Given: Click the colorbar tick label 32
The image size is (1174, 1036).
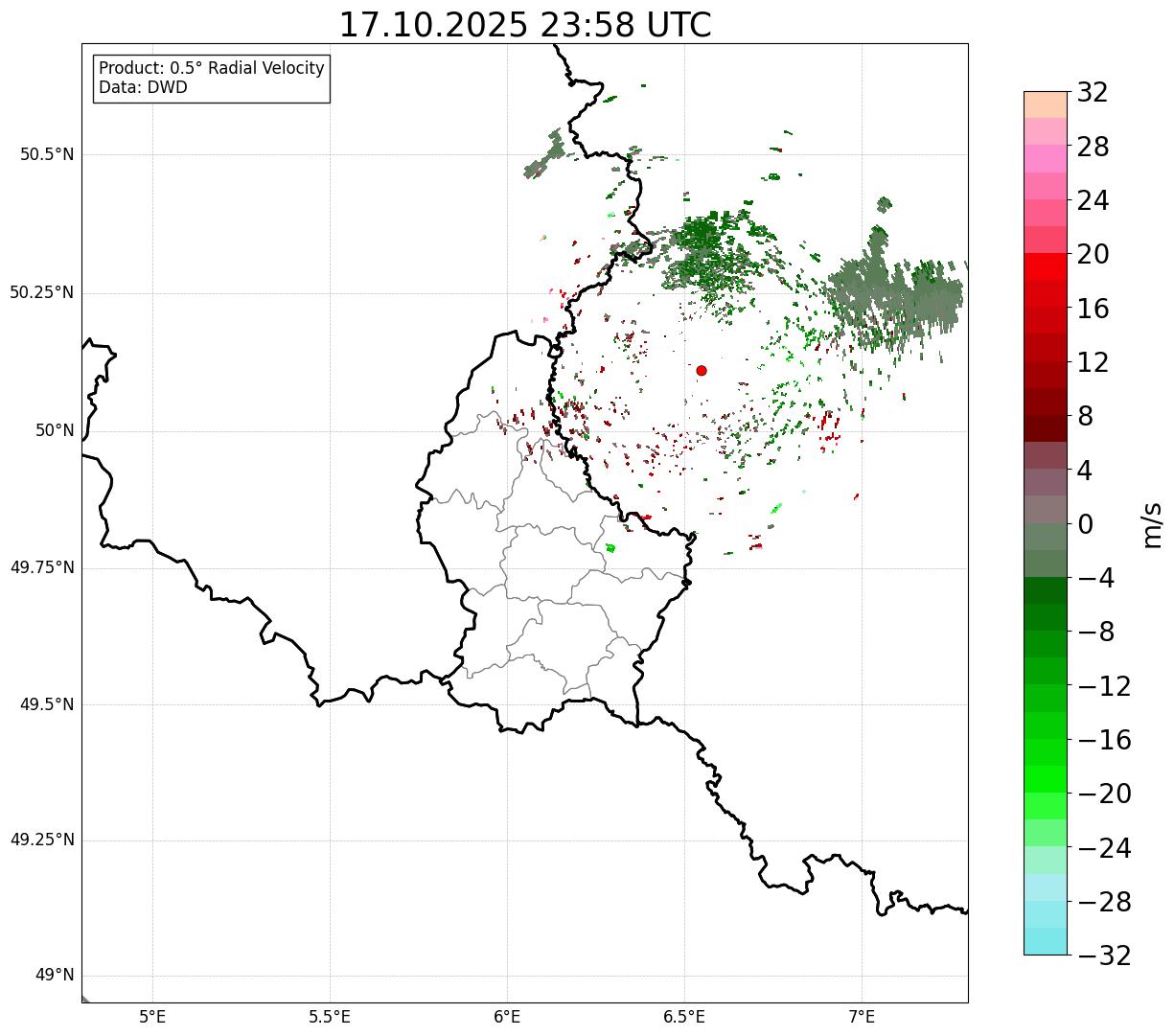Looking at the screenshot, I should click(1093, 92).
